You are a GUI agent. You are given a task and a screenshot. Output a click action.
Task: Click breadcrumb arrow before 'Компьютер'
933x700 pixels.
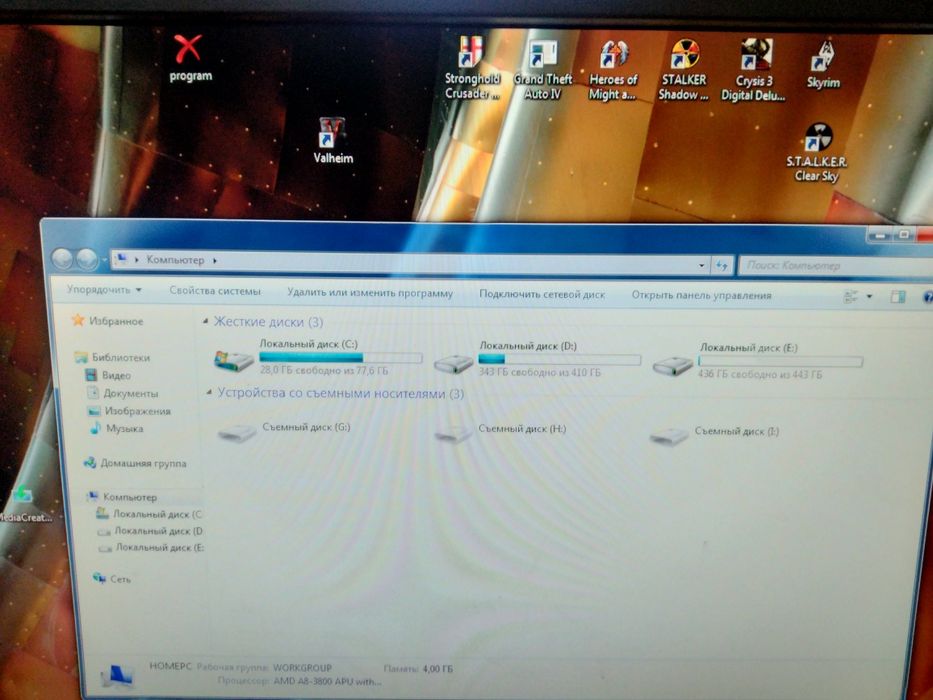(x=137, y=260)
